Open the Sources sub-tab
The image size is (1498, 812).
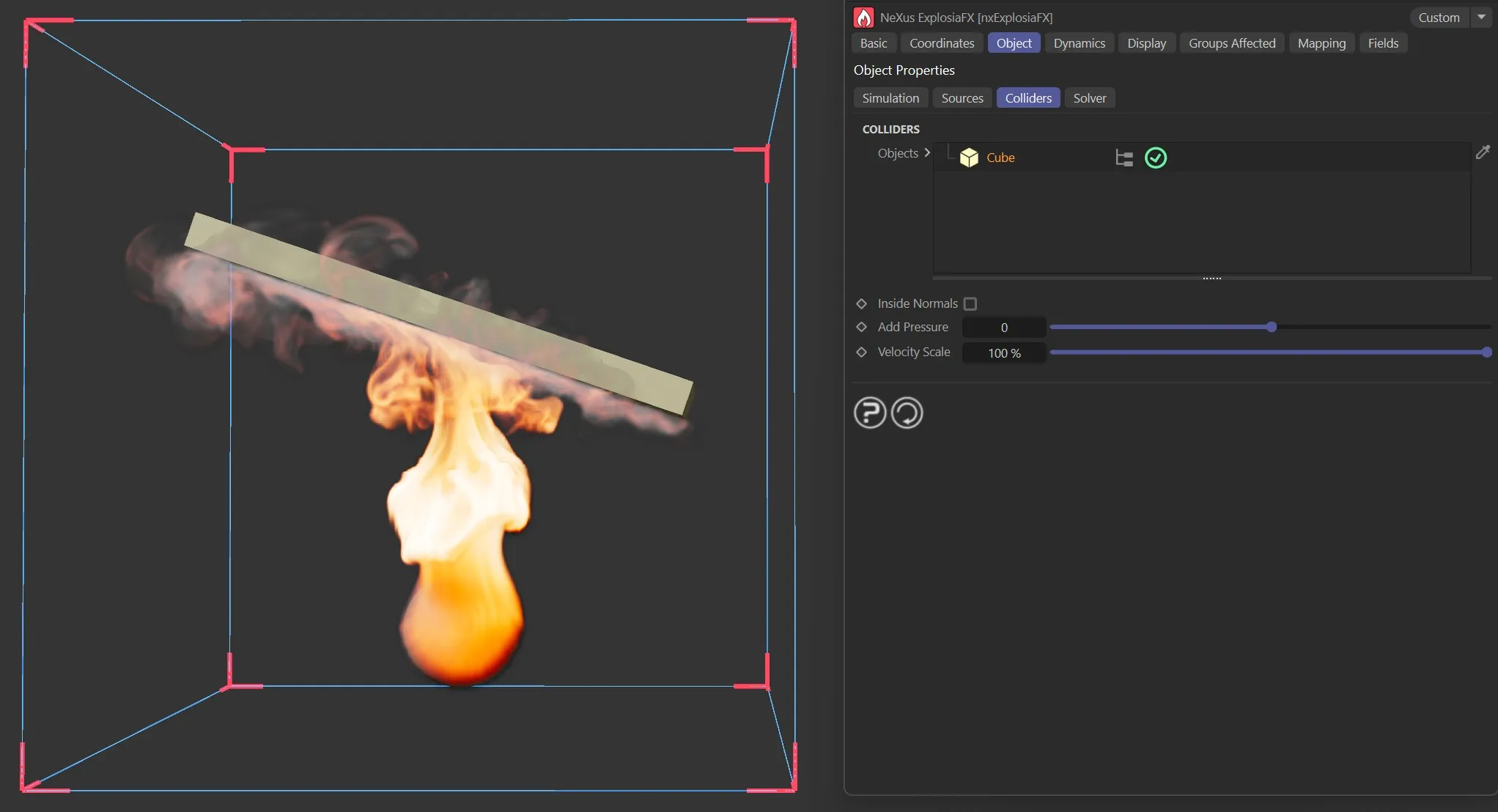(962, 98)
